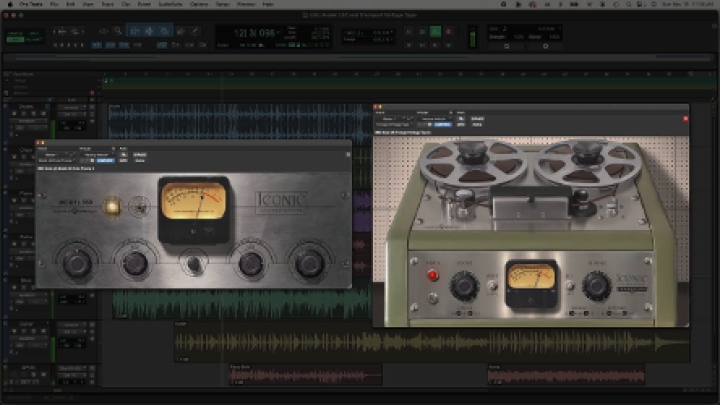Open the Apple menu
This screenshot has width=720, height=405.
(x=10, y=4)
